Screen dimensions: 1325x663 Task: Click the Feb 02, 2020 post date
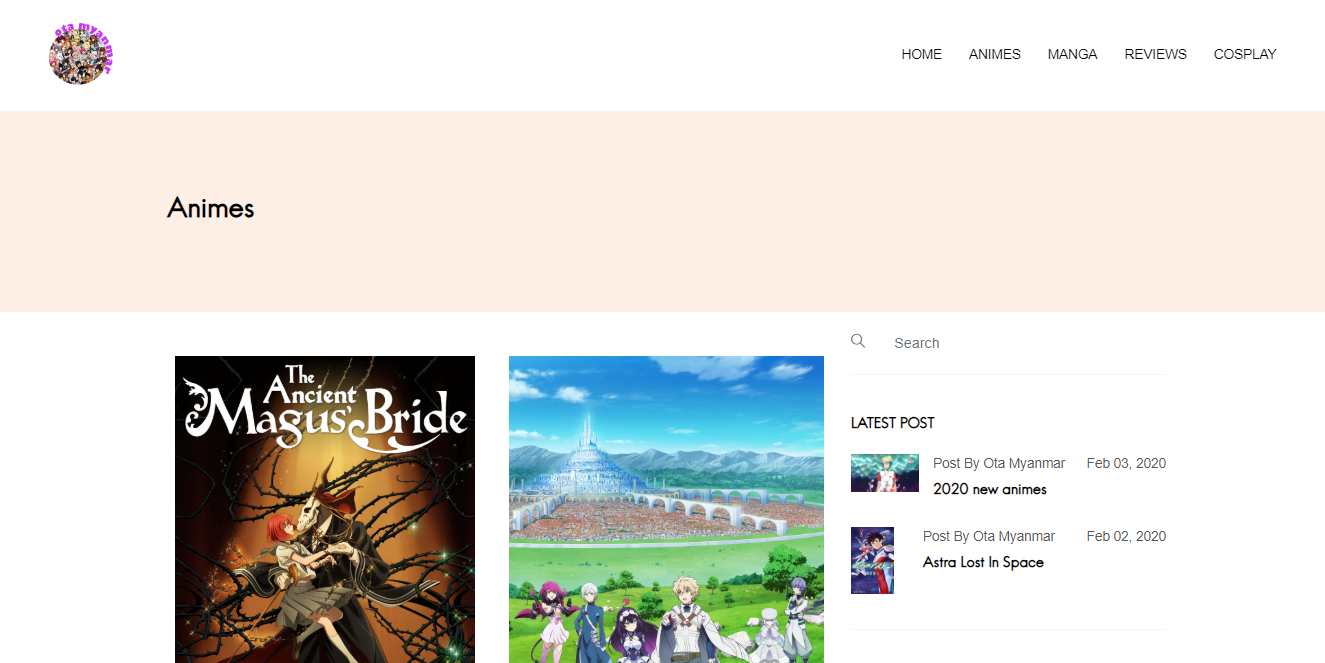(1126, 536)
